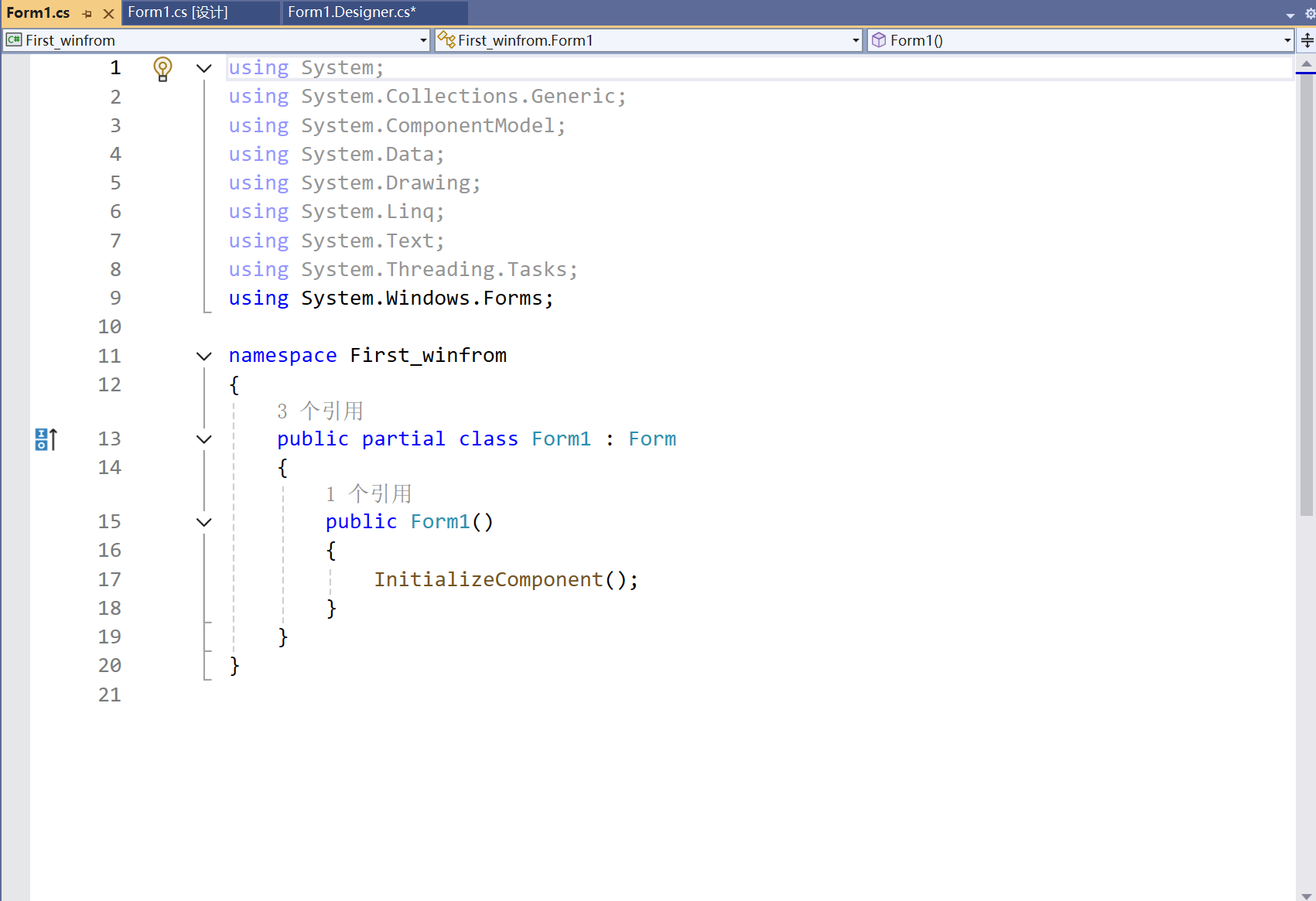Screen dimensions: 1316x901
Task: Click the 3 个引用 CodeLens link
Action: (x=320, y=411)
